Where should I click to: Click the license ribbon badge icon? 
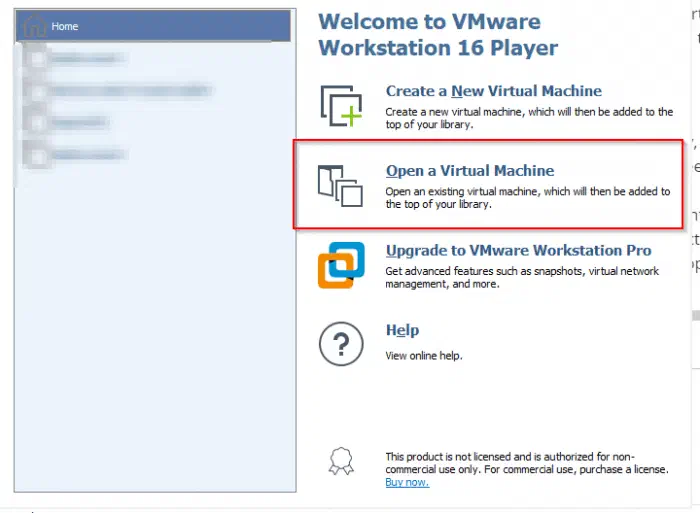point(342,461)
